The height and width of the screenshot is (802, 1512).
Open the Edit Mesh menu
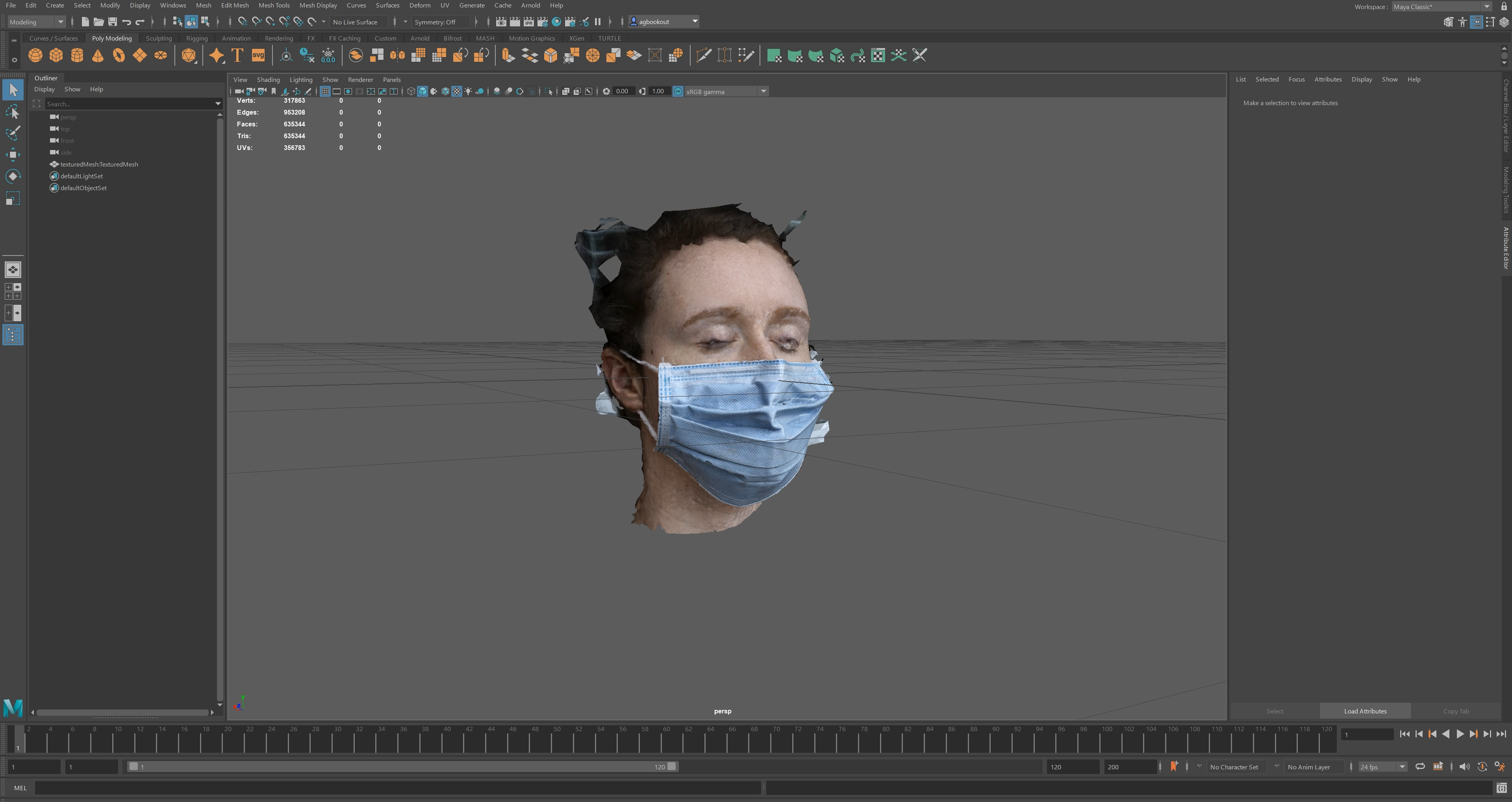(x=235, y=5)
